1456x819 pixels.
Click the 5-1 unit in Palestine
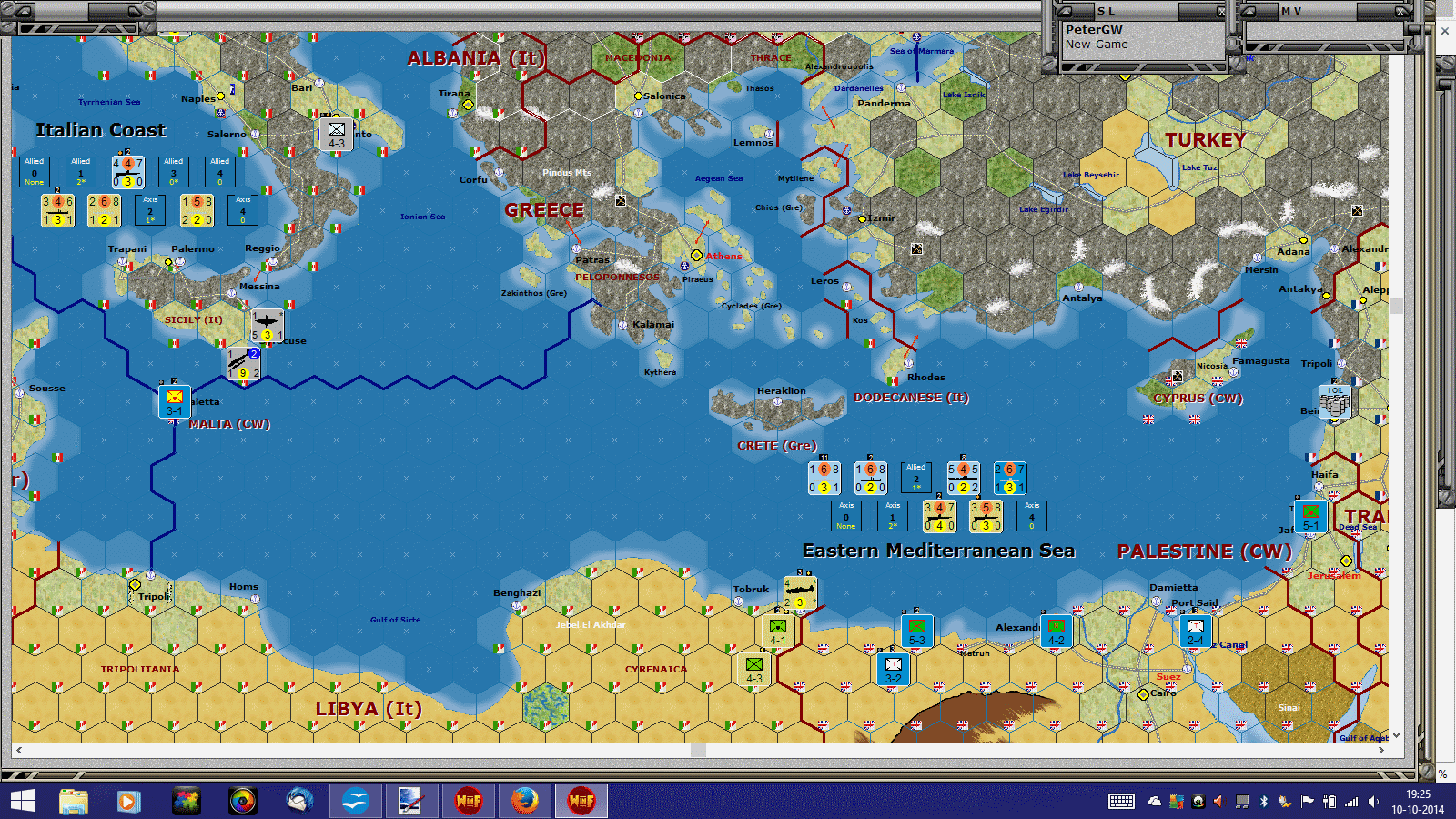click(1310, 517)
